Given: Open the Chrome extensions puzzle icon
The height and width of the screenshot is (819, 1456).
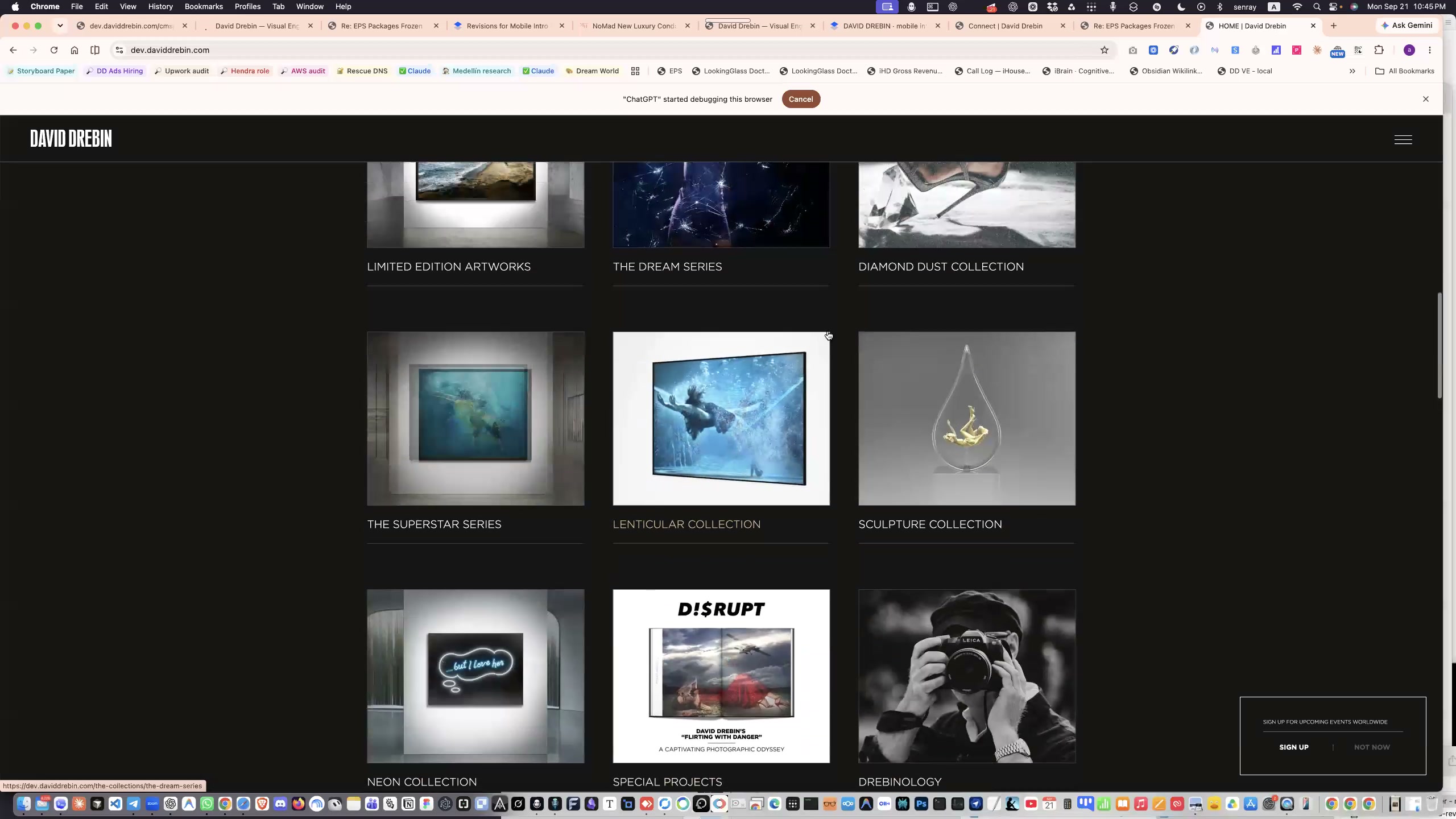Looking at the screenshot, I should point(1379,50).
